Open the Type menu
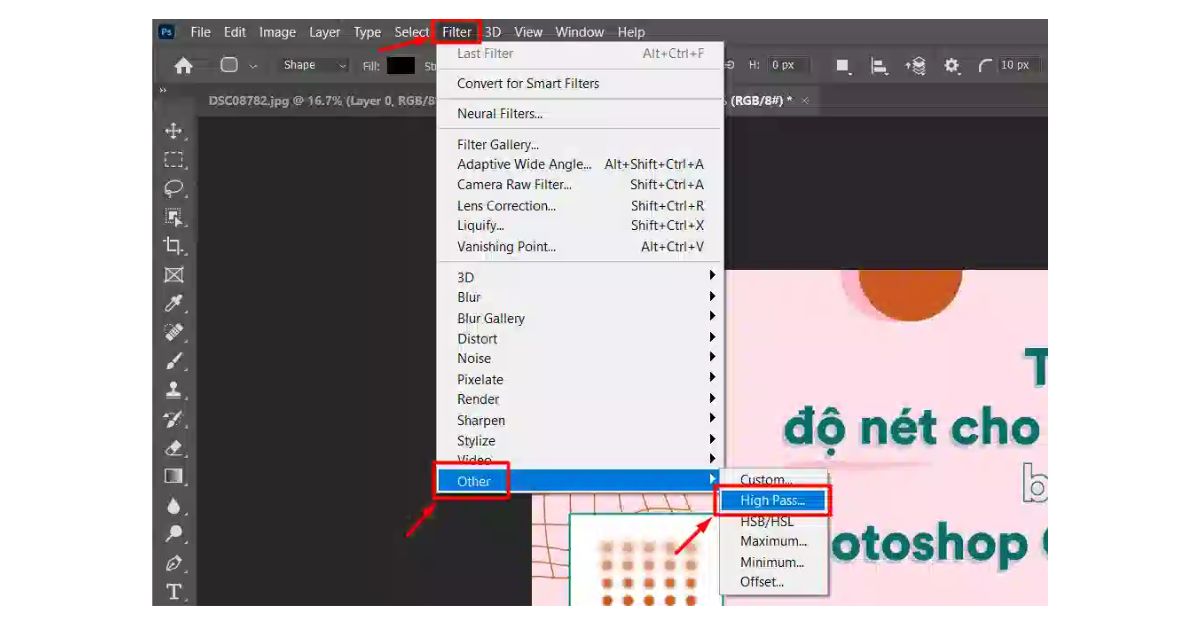This screenshot has width=1200, height=625. click(x=367, y=32)
